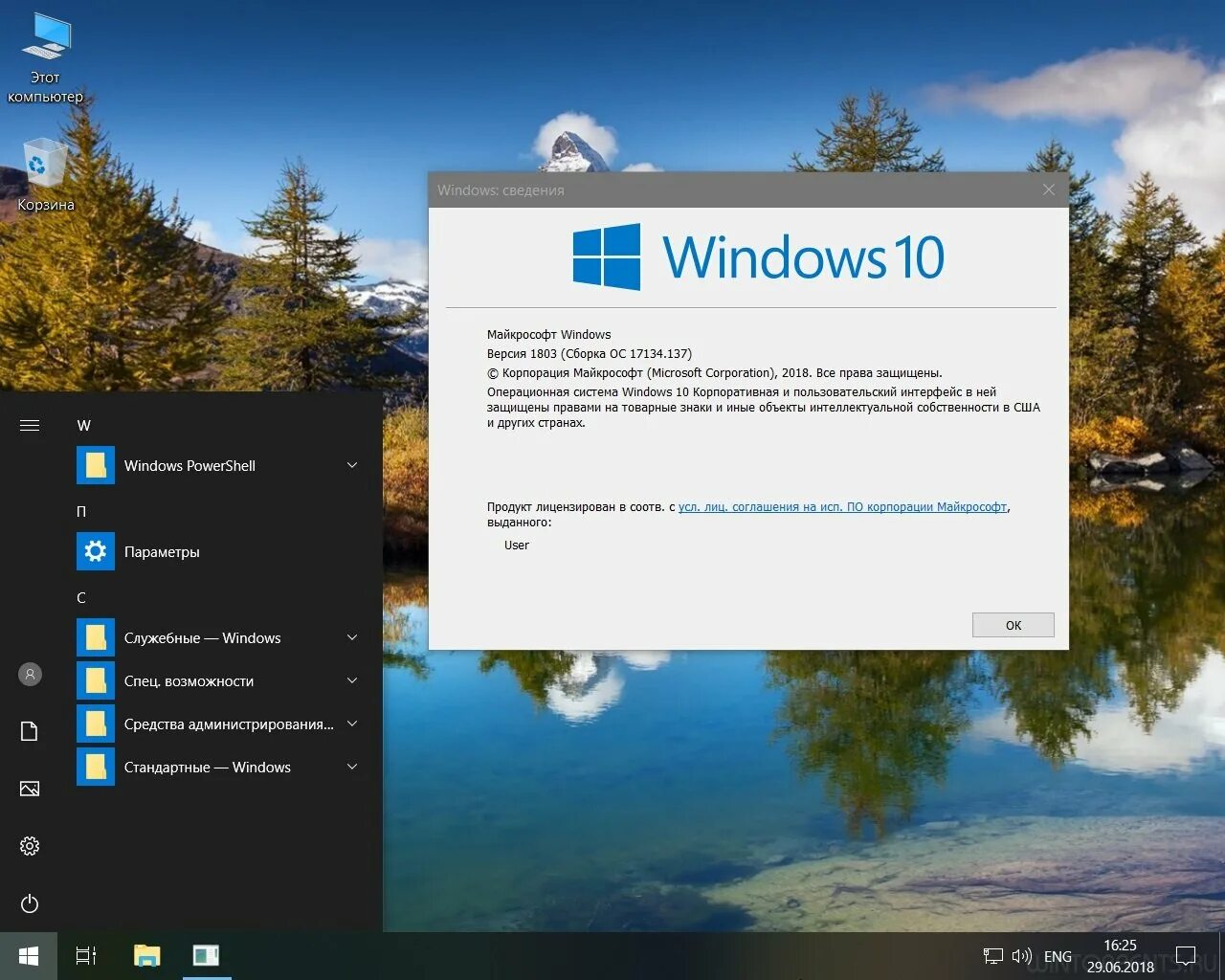Select Стандартные — Windows entry label

point(208,768)
